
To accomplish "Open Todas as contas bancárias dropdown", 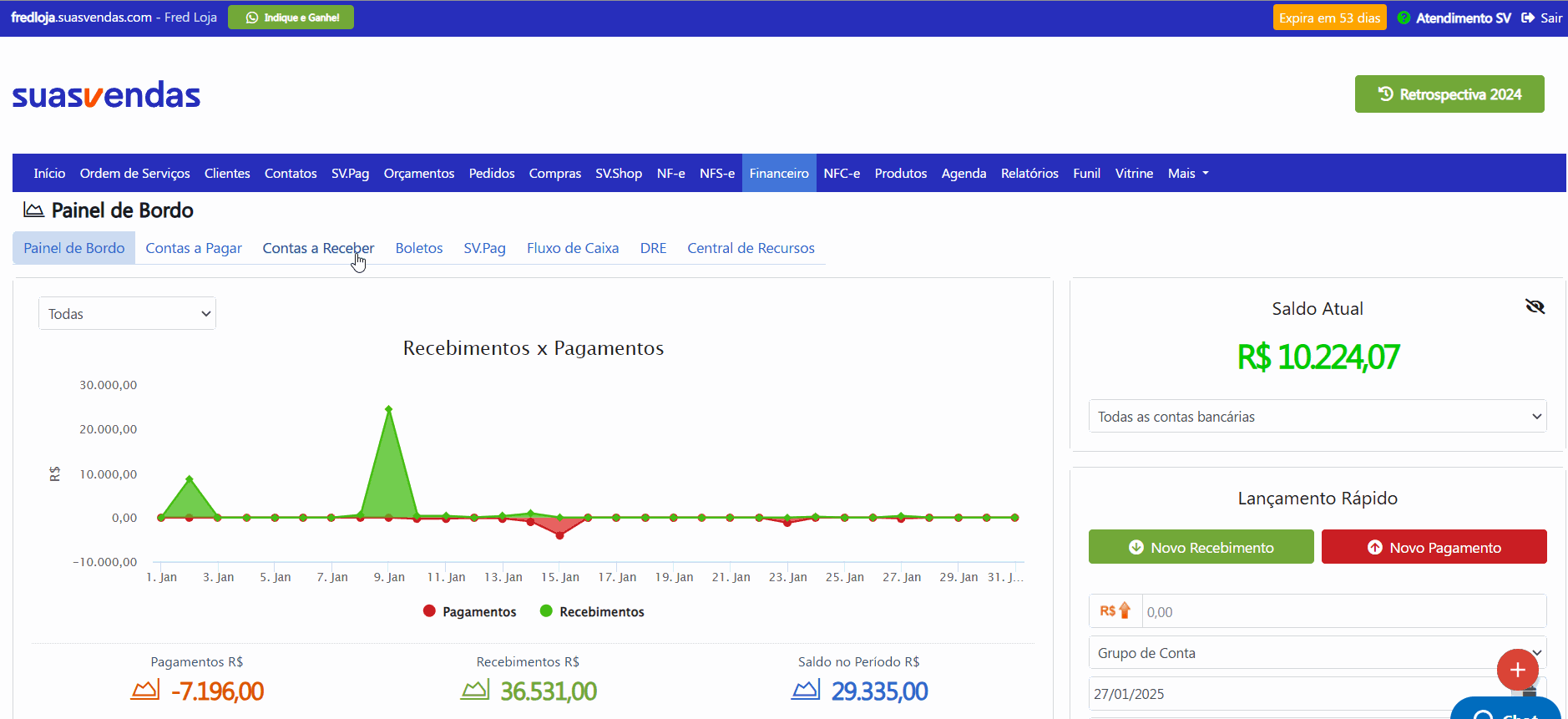I will [1317, 416].
